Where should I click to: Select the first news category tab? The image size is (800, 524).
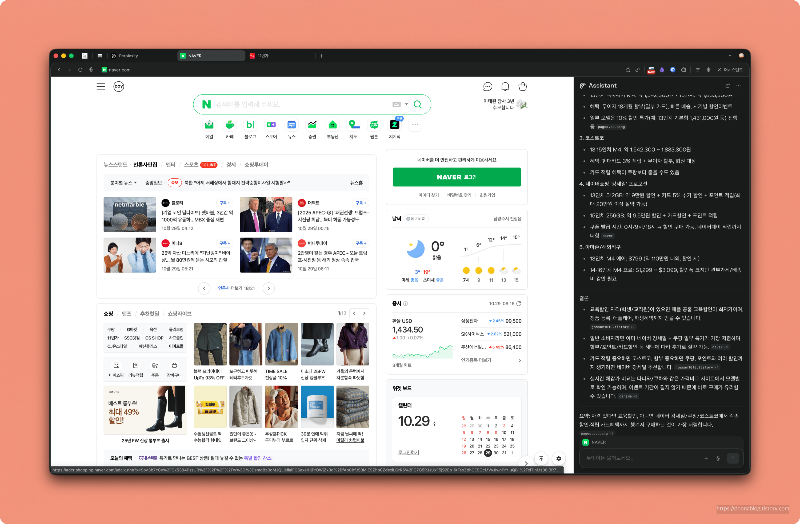115,165
